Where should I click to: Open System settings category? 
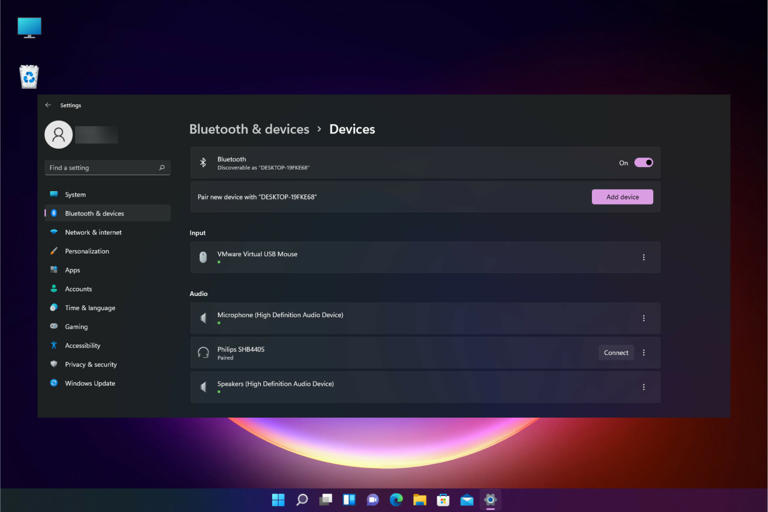(x=107, y=195)
